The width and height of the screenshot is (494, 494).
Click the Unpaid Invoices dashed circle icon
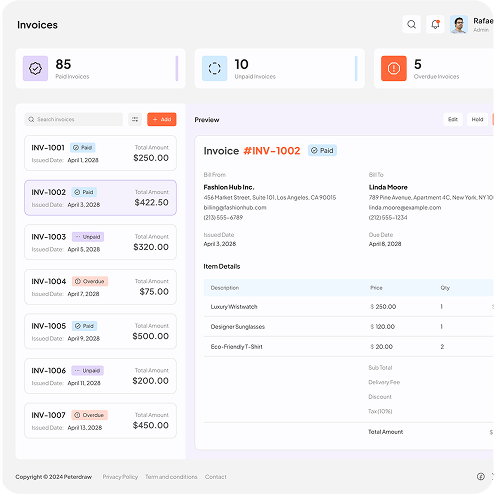click(215, 68)
